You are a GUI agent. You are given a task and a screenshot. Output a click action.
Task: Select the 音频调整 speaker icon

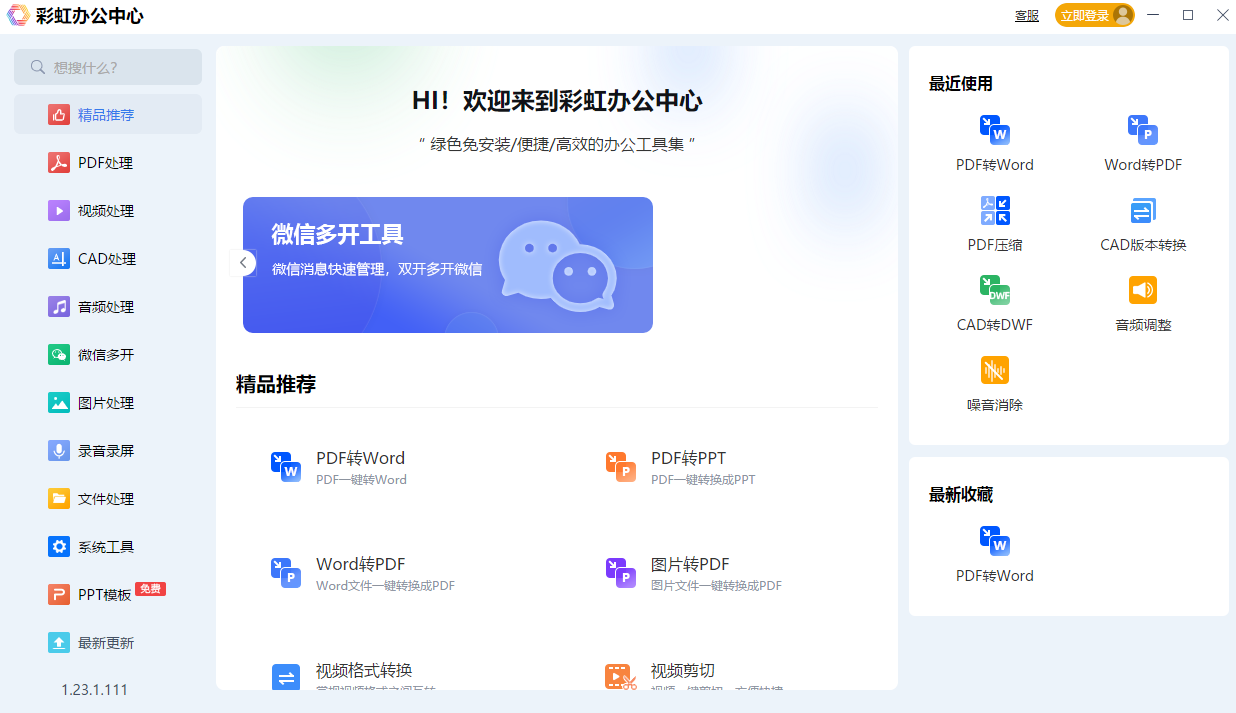1143,290
